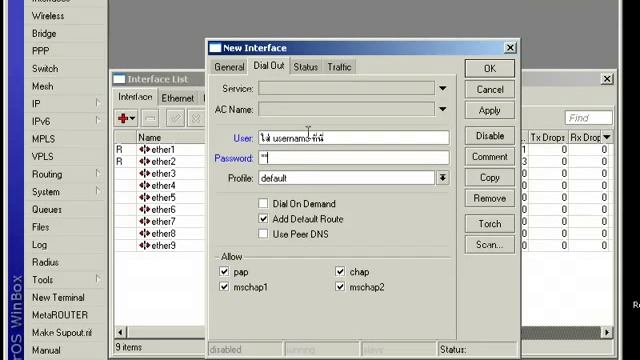Click the enable checkmark toolbar icon
The height and width of the screenshot is (360, 640).
[175, 118]
